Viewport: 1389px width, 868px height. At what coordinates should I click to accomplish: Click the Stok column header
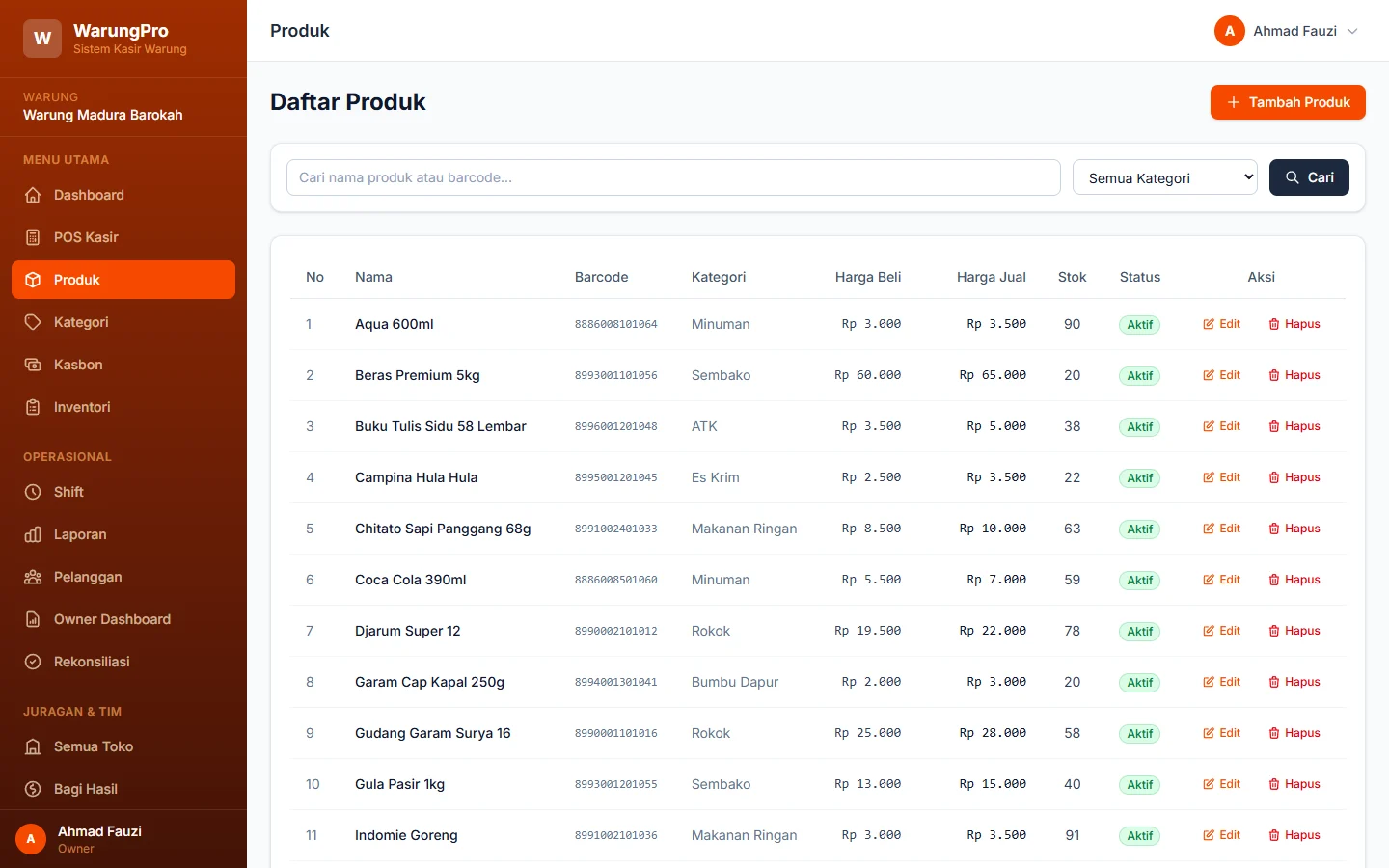click(x=1072, y=277)
